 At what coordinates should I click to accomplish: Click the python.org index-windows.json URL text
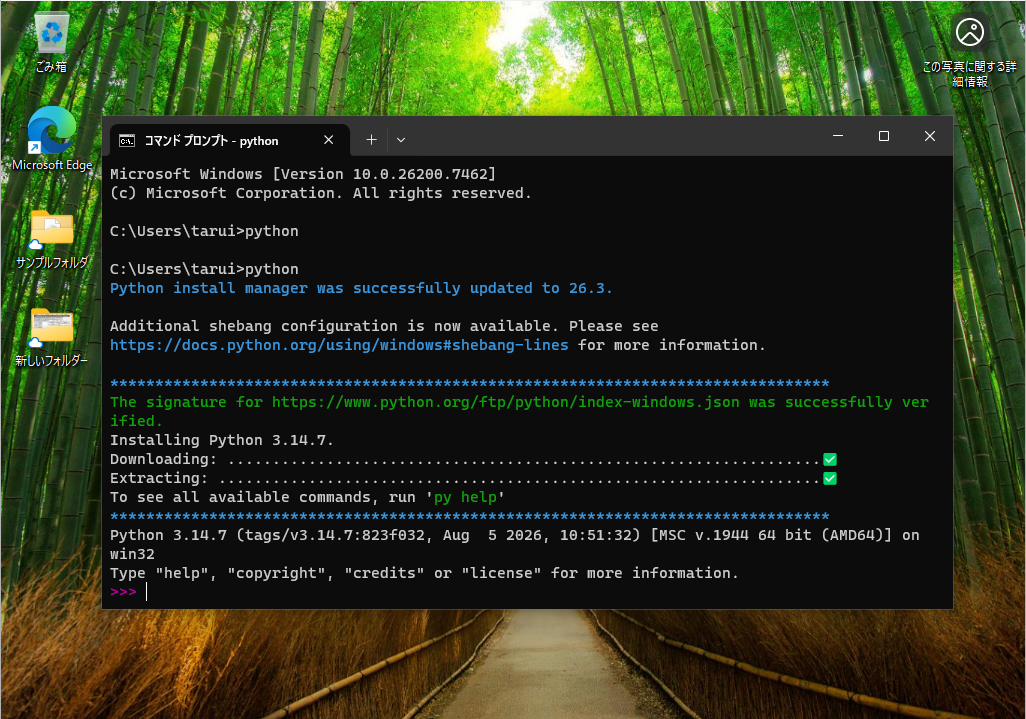coord(506,402)
